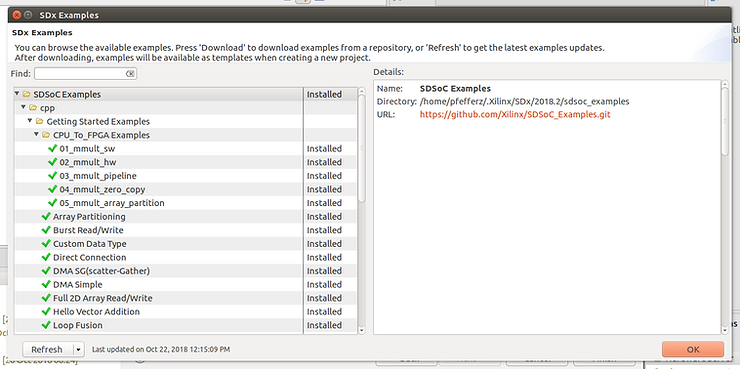
Task: Click green check icon beside 02_mmult_hw
Action: pos(53,162)
